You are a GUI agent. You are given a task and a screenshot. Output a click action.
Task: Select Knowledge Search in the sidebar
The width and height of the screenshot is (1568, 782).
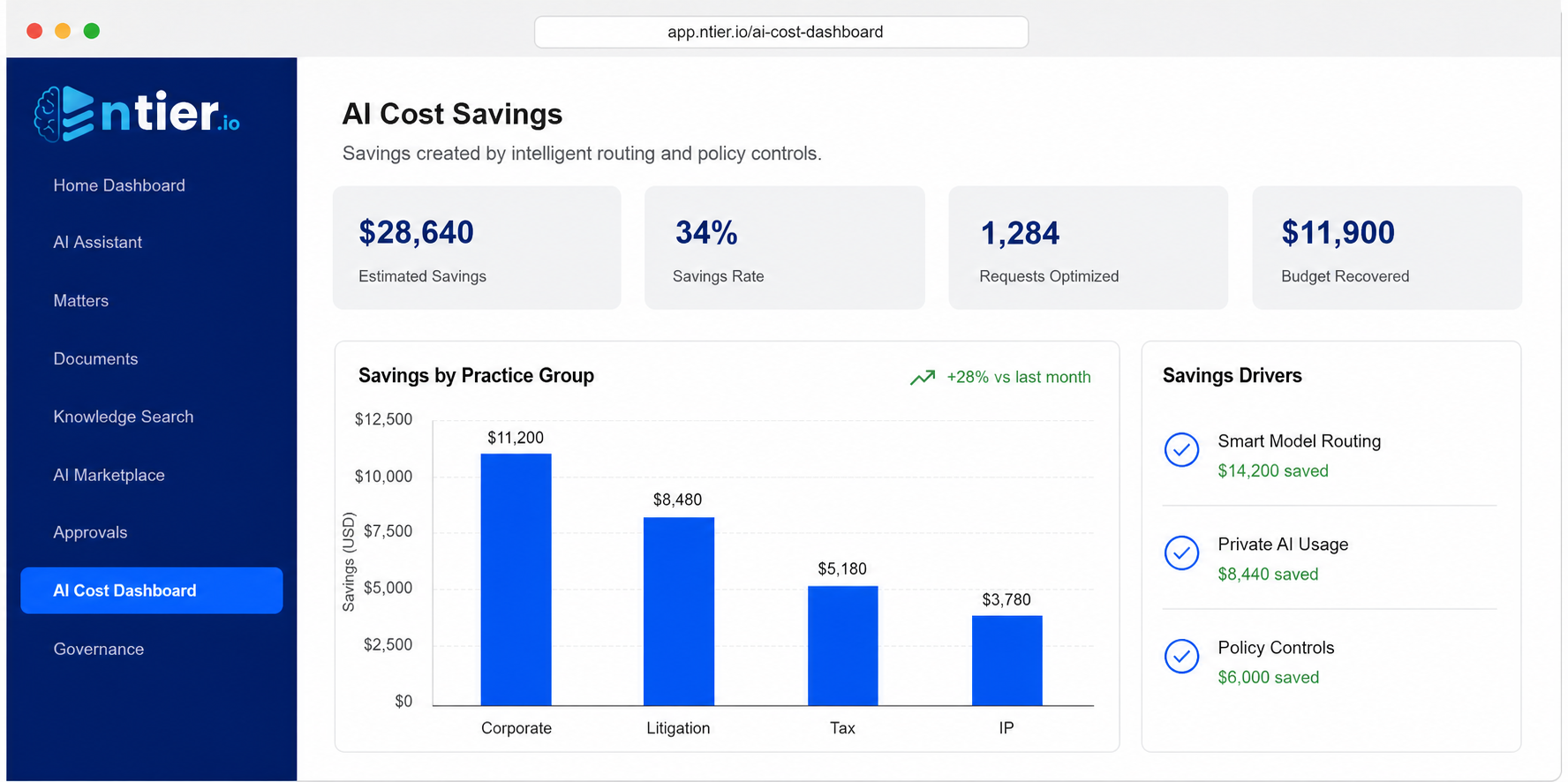[123, 417]
